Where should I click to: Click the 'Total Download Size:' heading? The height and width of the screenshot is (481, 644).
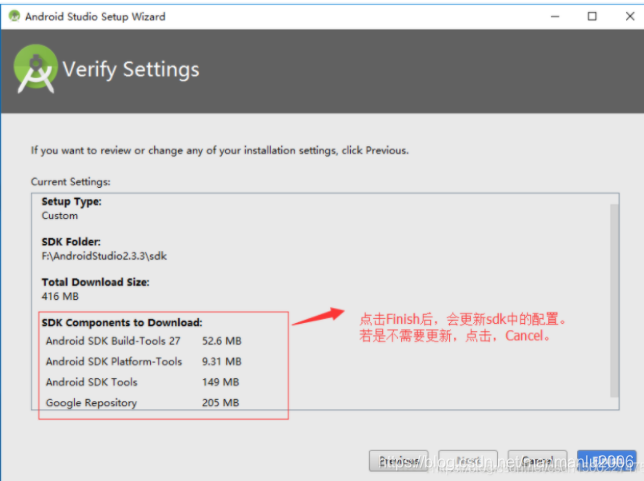pos(95,282)
